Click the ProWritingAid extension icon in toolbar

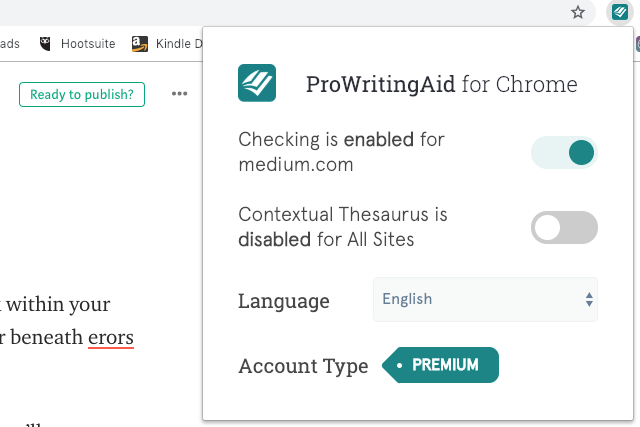pyautogui.click(x=620, y=12)
